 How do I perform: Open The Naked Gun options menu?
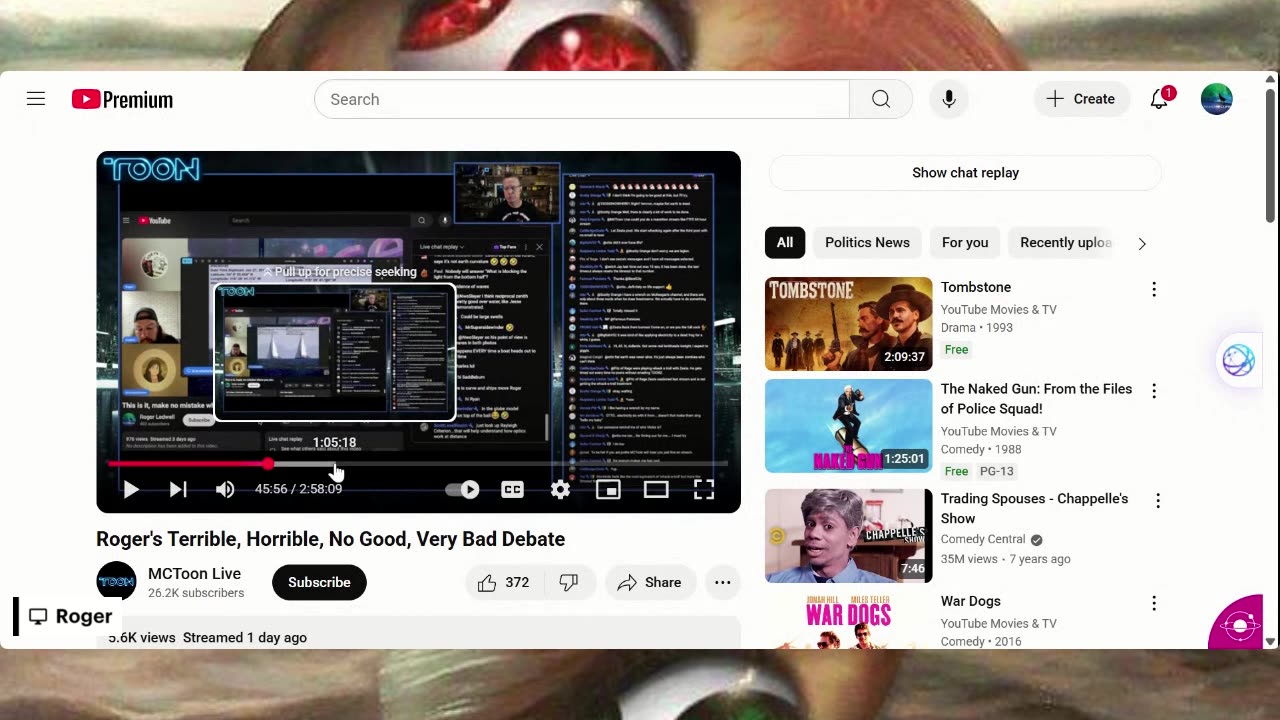pos(1154,391)
